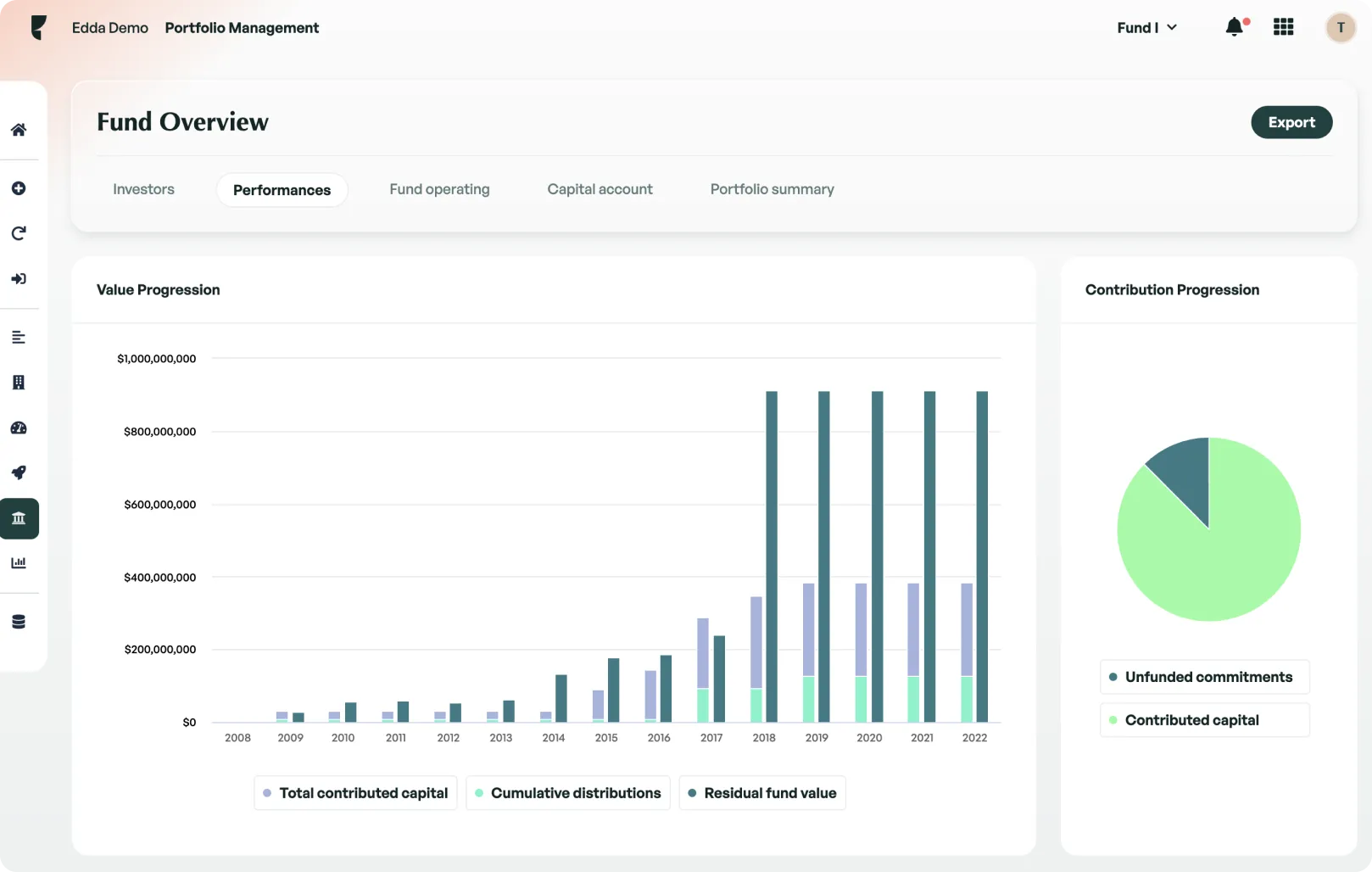Open the analytics bar-chart icon in sidebar

click(19, 562)
